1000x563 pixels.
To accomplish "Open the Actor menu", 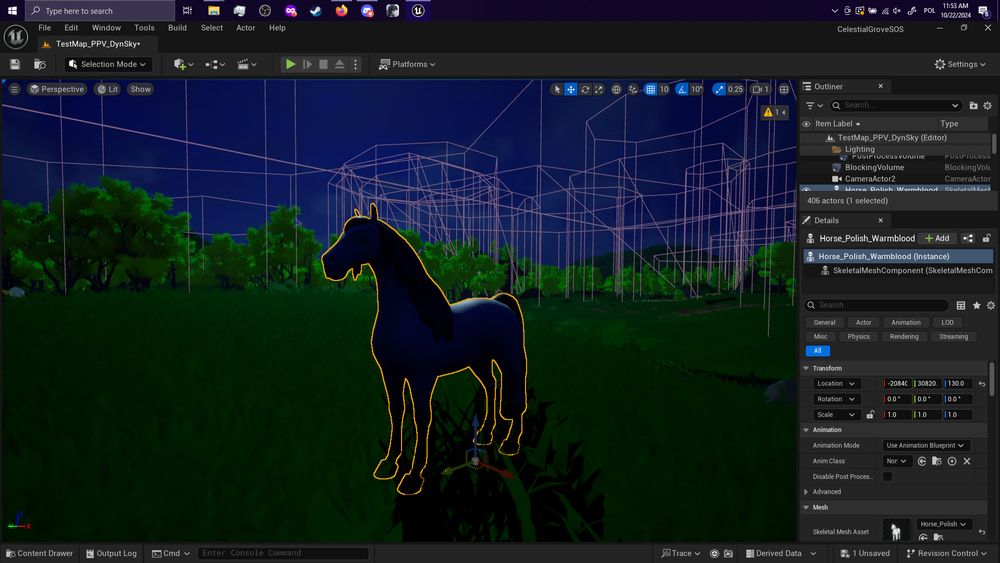I will click(x=246, y=28).
